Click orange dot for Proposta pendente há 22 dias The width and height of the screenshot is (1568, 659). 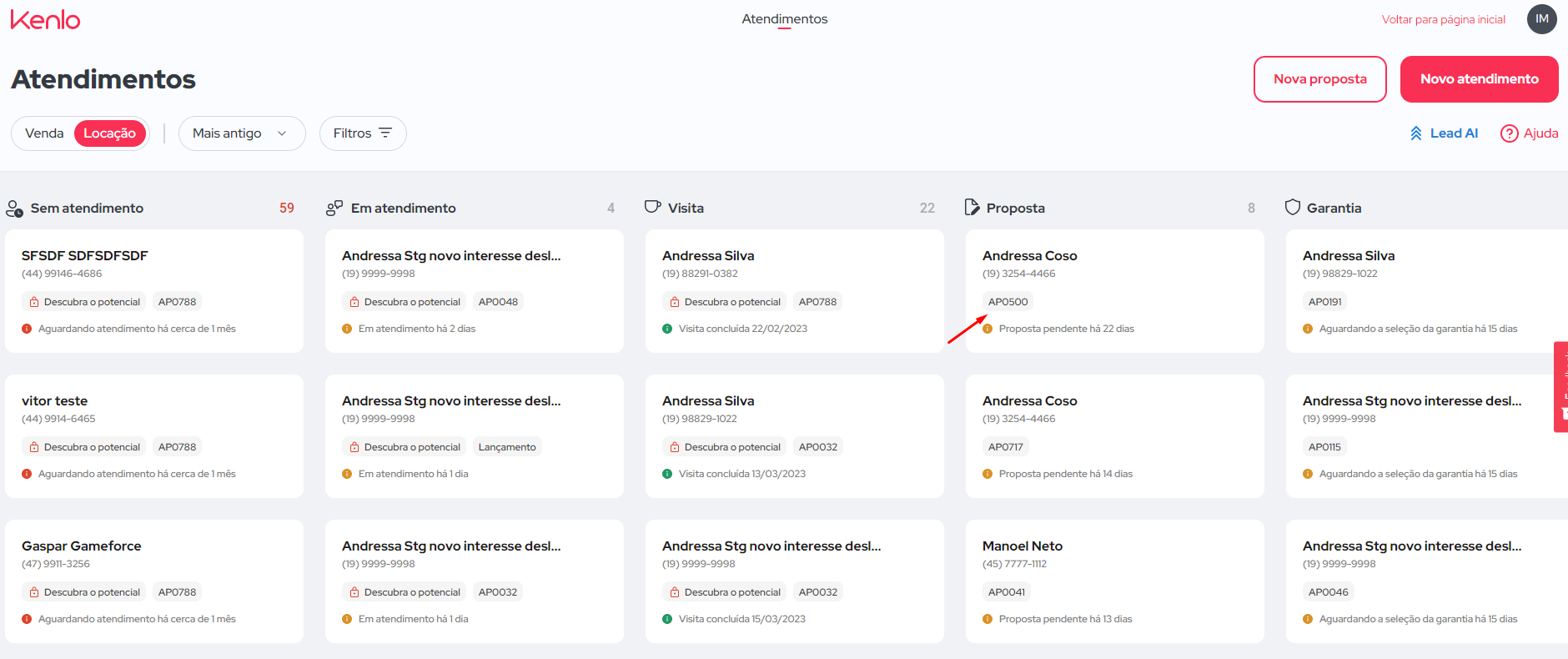tap(988, 329)
